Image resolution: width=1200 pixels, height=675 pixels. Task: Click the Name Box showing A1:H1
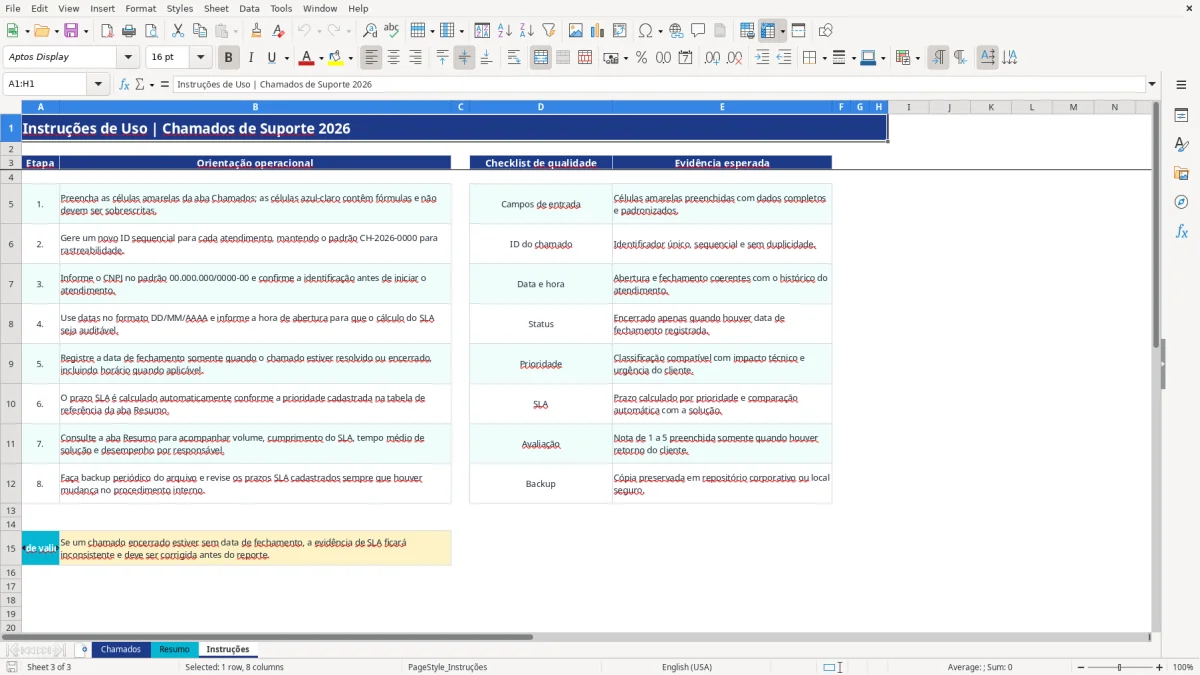pos(46,84)
